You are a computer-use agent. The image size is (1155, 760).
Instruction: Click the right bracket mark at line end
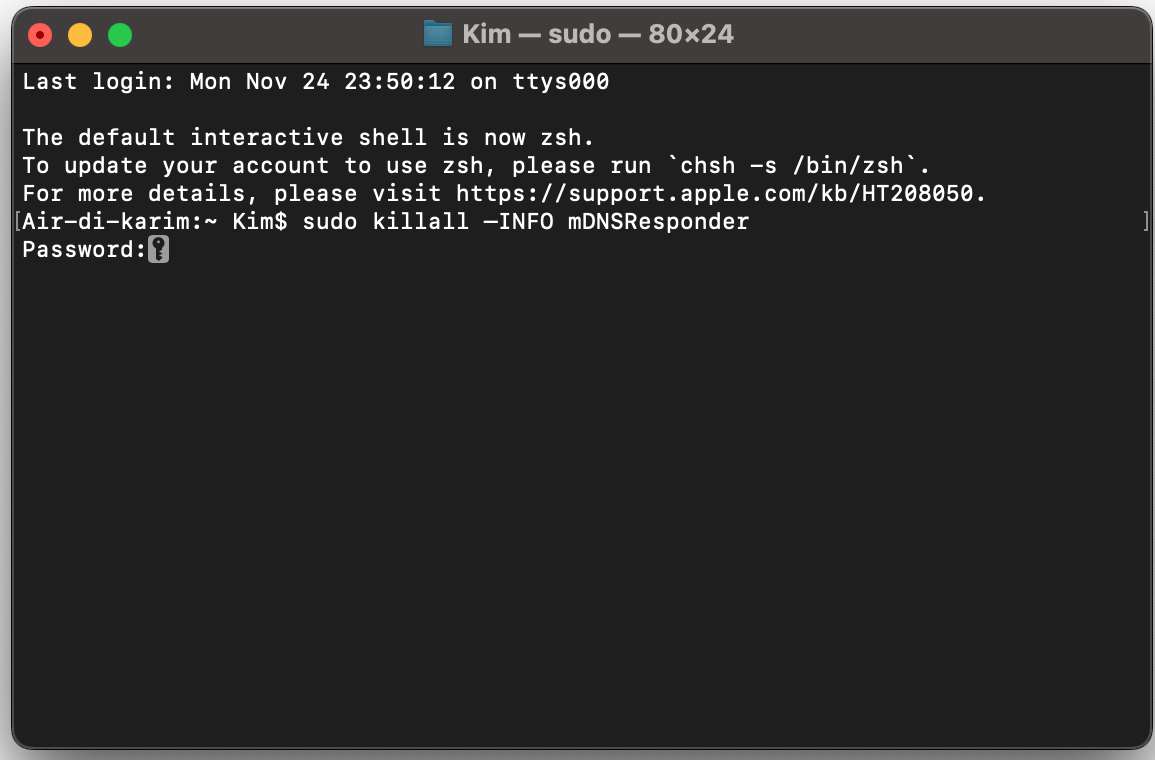[x=1146, y=222]
